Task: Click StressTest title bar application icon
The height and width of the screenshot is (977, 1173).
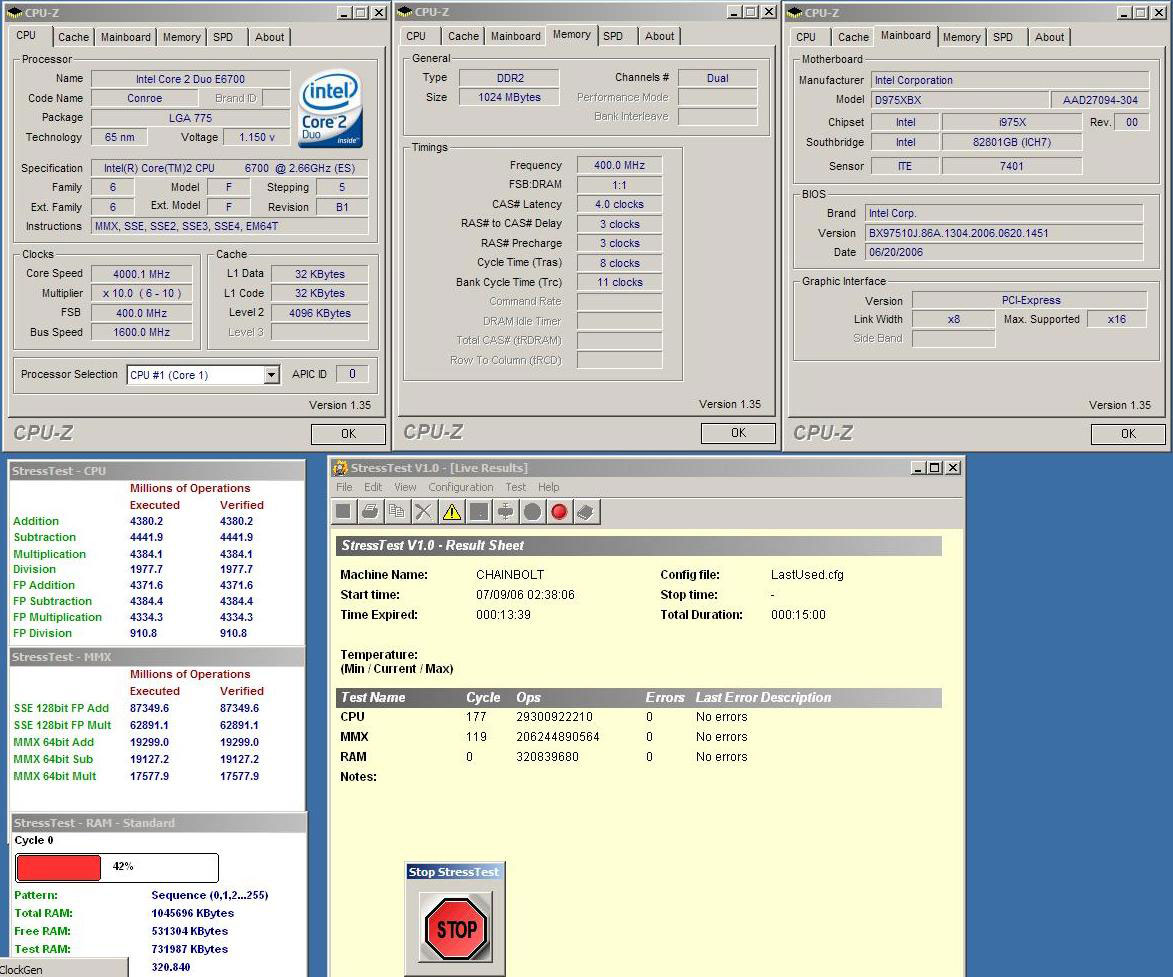Action: [340, 468]
